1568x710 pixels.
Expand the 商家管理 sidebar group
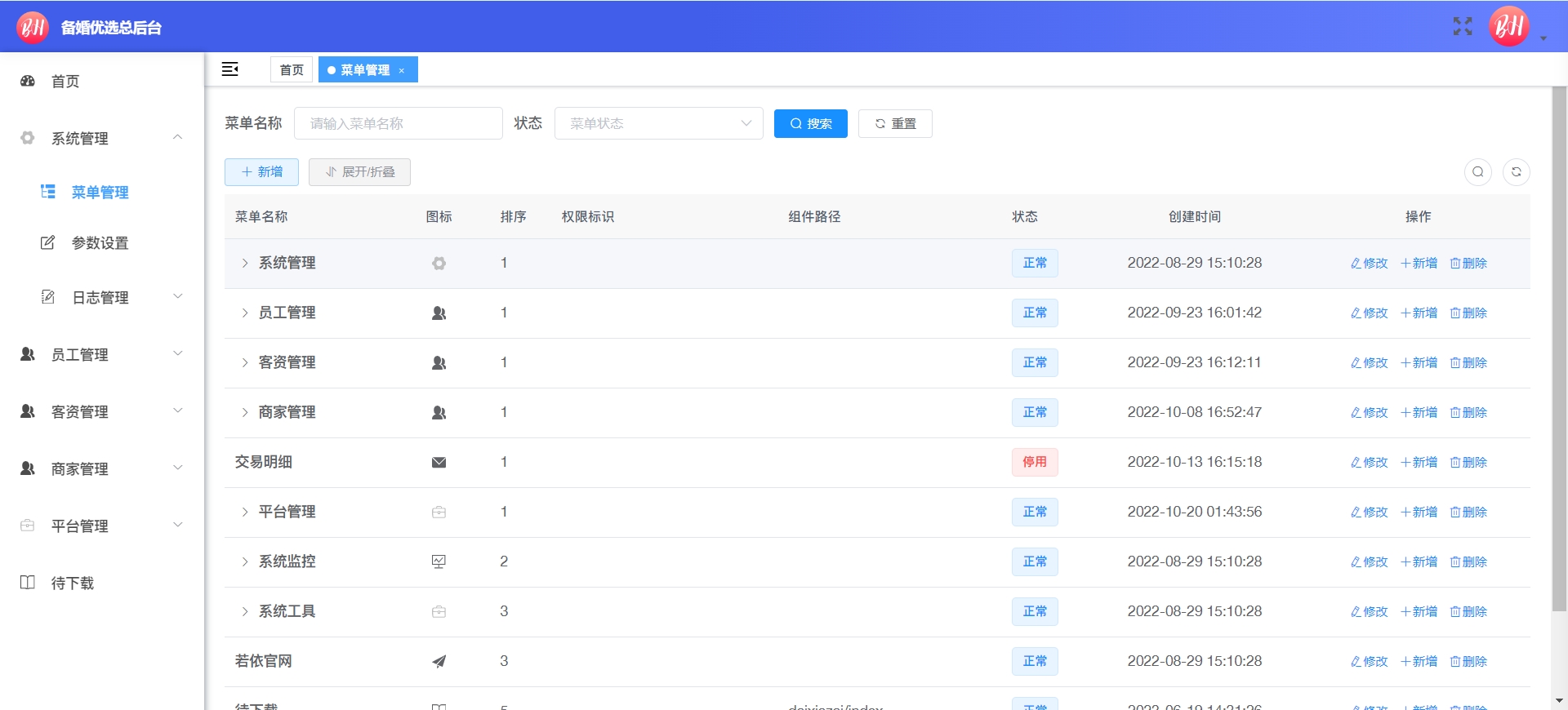[x=102, y=468]
